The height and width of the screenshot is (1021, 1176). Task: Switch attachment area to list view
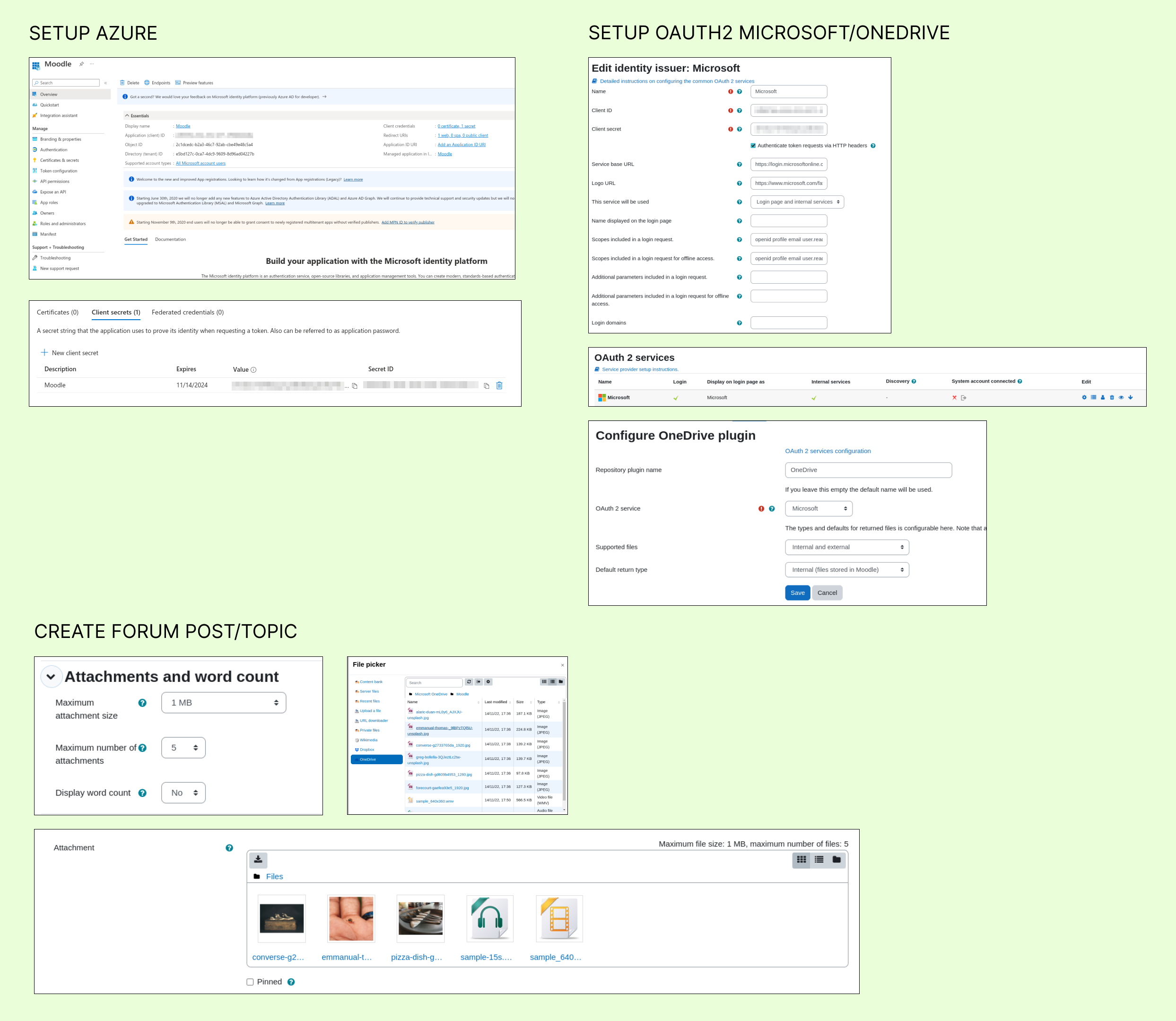coord(819,860)
